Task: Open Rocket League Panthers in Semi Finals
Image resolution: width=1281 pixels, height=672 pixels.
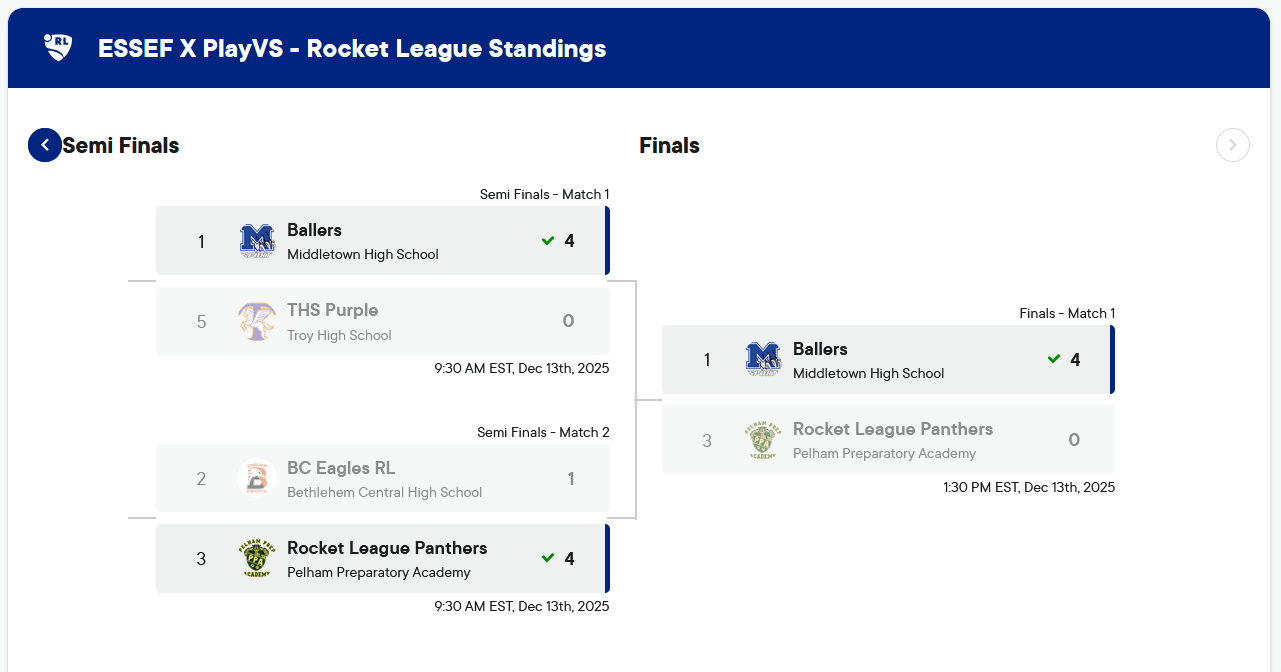Action: click(387, 548)
